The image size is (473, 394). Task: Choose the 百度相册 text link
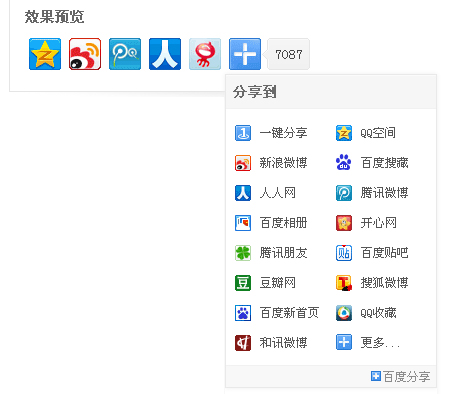[x=283, y=223]
